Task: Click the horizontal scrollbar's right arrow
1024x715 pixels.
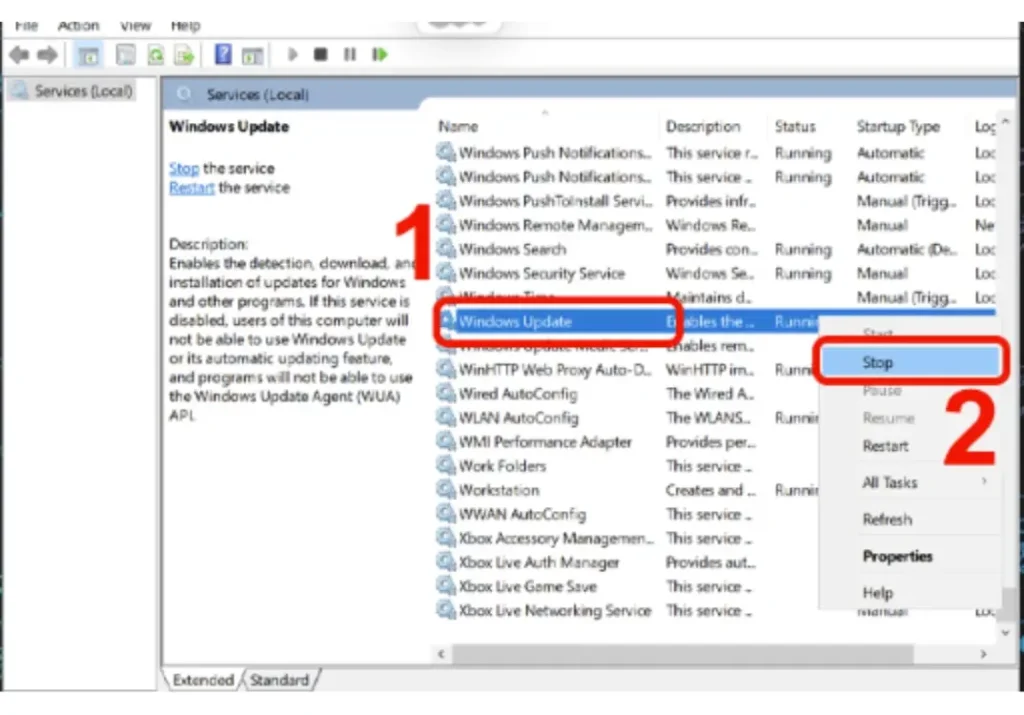Action: coord(984,654)
